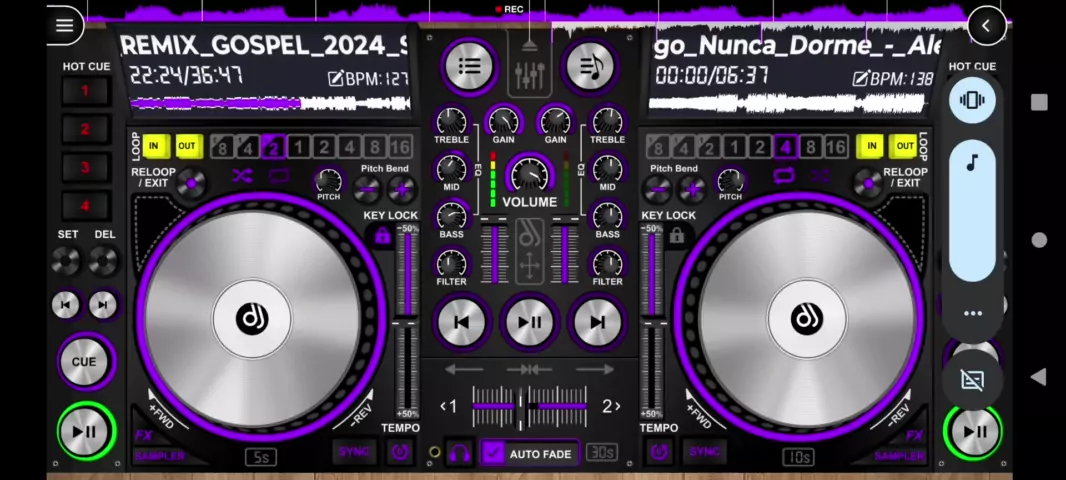Click left deck shuffle icon

click(x=242, y=176)
